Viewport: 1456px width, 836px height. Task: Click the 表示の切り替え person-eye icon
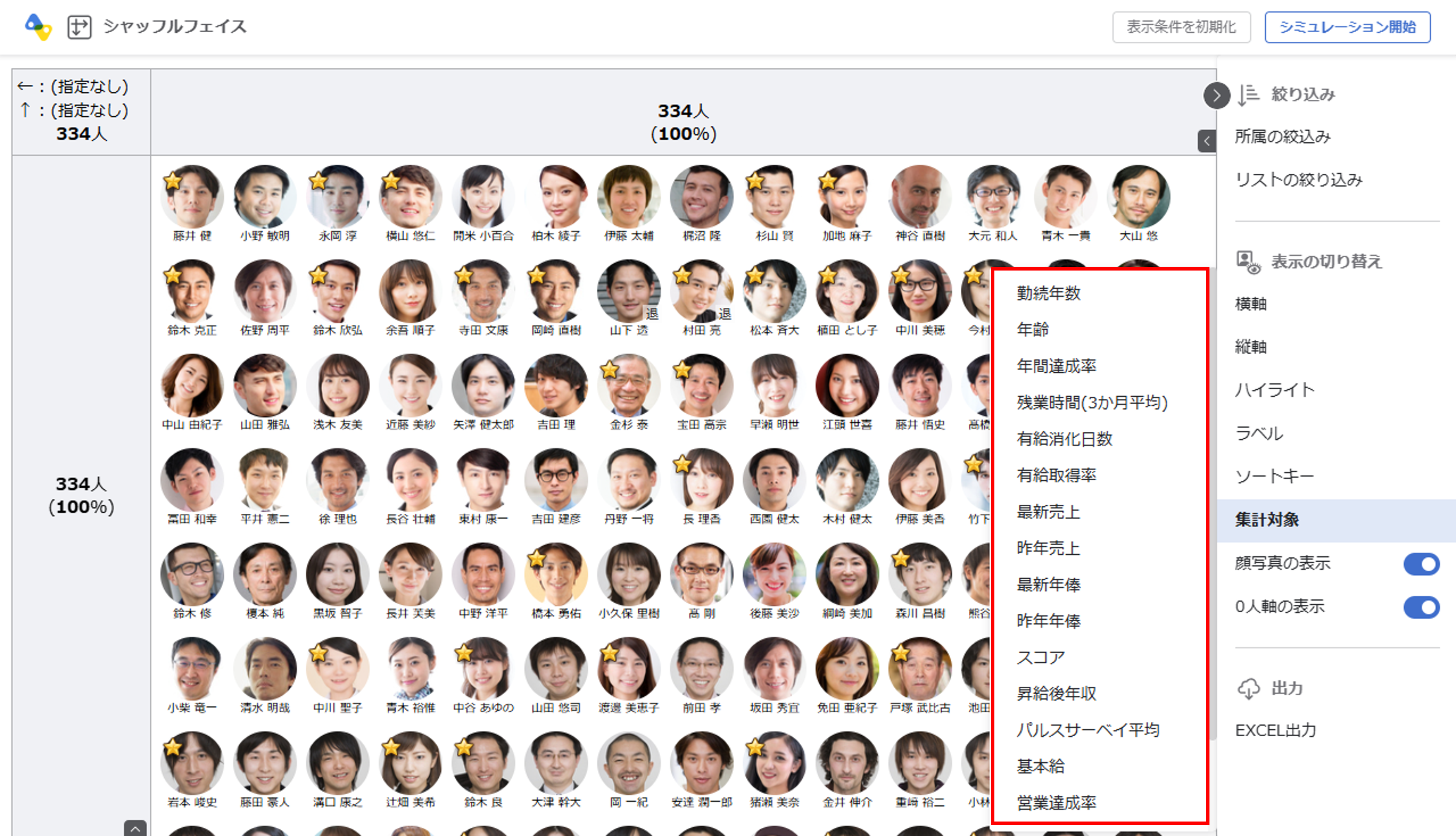(x=1248, y=262)
